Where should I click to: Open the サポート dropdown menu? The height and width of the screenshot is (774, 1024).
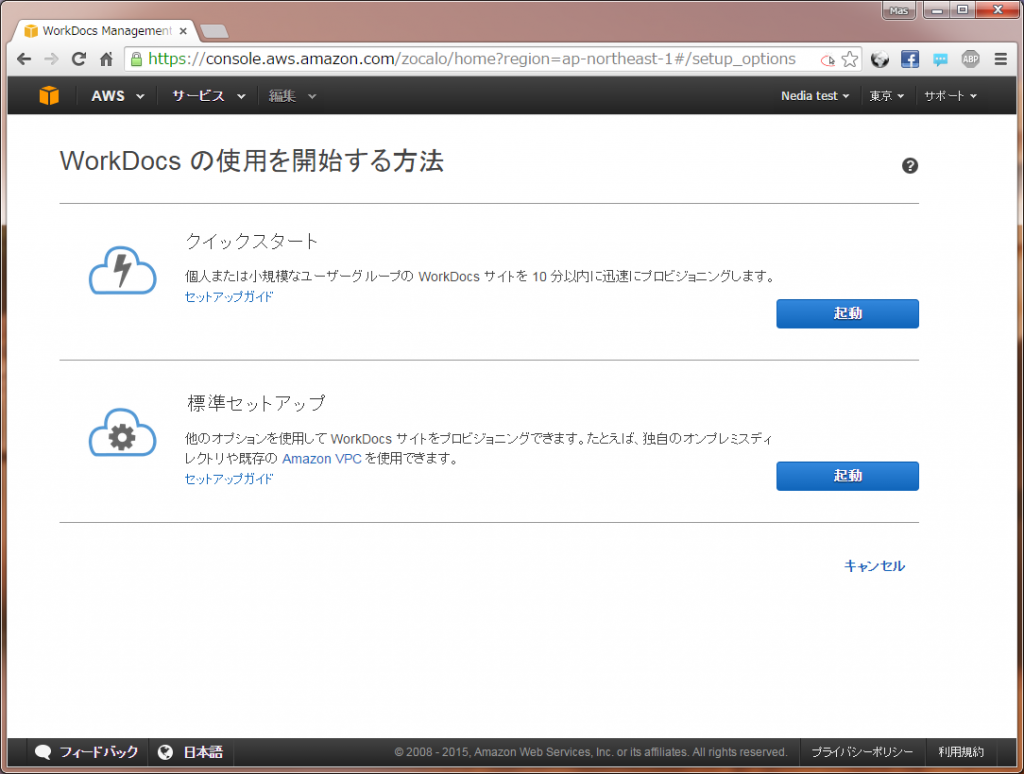click(x=950, y=96)
